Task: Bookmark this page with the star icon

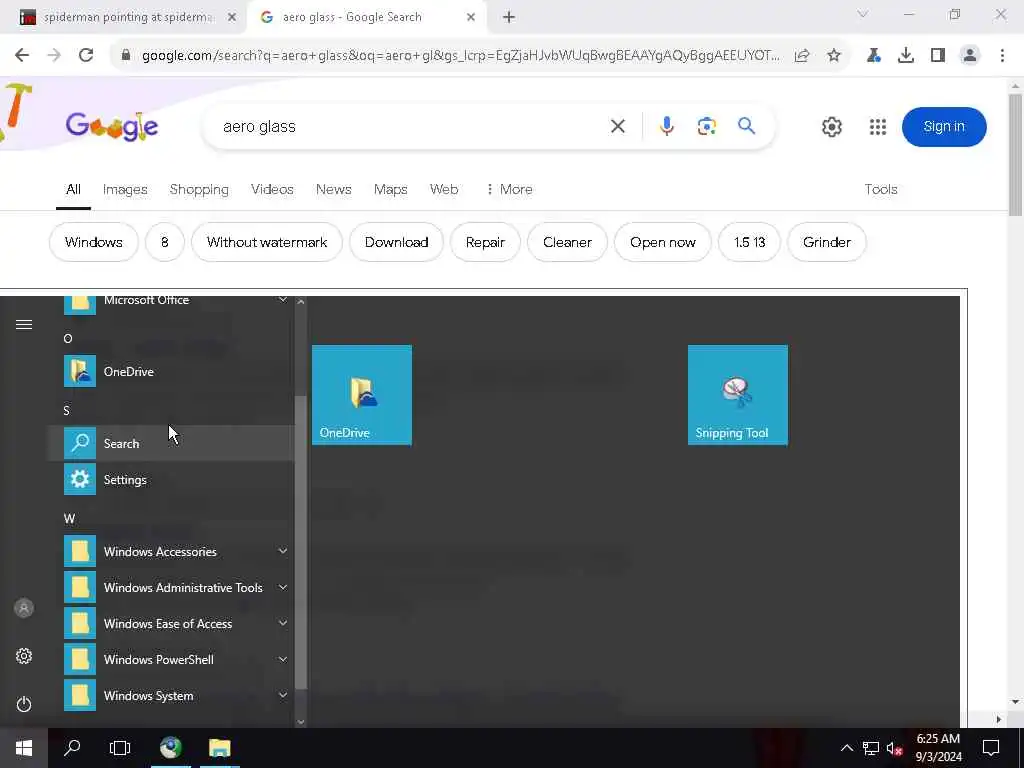Action: pos(833,56)
